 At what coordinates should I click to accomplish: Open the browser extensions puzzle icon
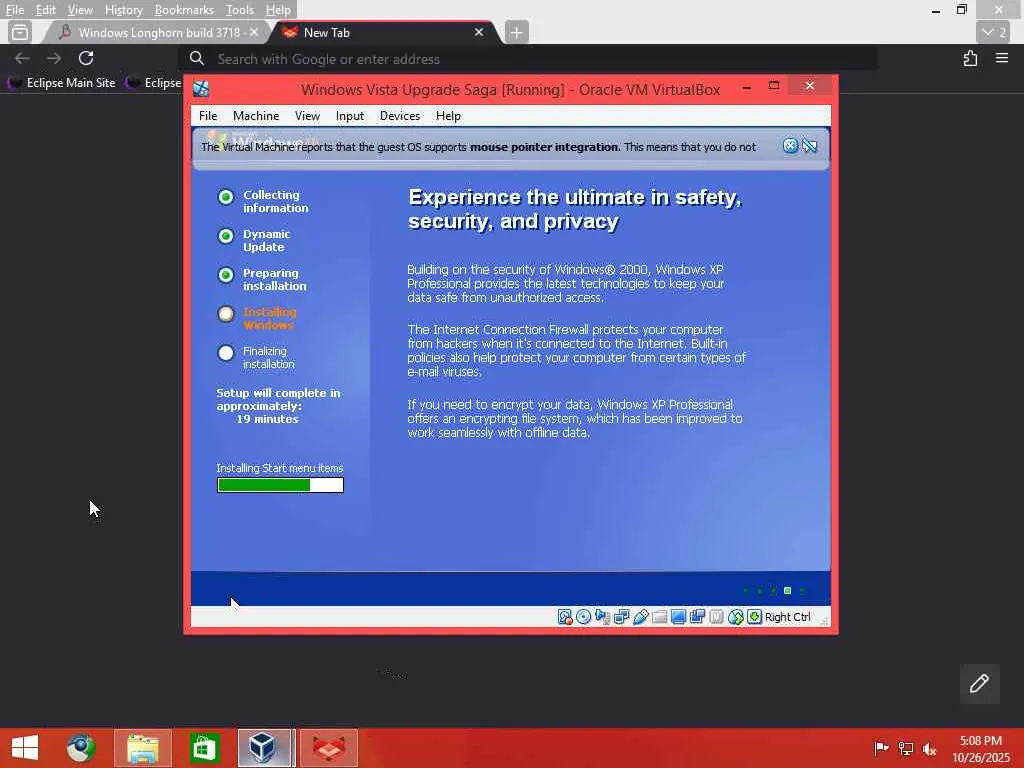pyautogui.click(x=970, y=58)
